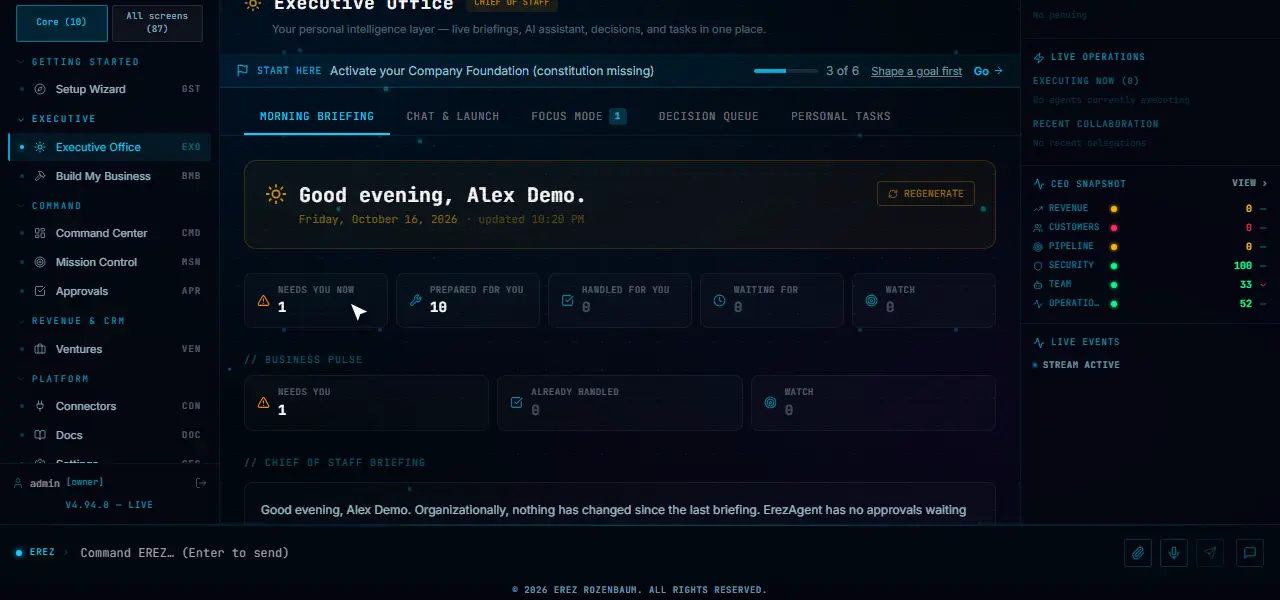This screenshot has width=1280, height=600.
Task: Click the Connectors plug icon
Action: click(x=40, y=406)
